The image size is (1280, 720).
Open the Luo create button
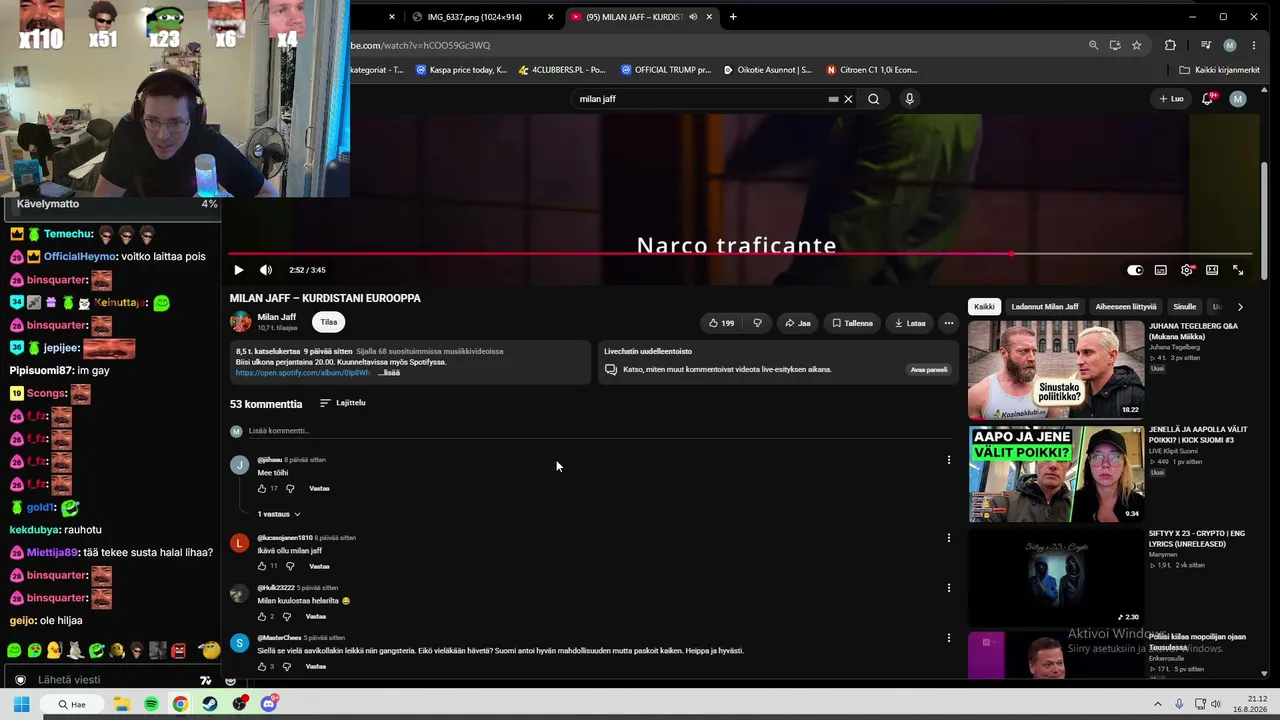point(1171,99)
